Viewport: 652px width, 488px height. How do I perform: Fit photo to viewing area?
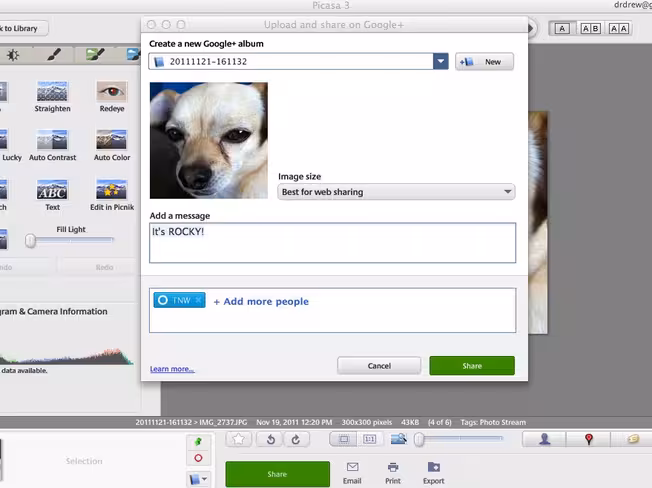[x=343, y=439]
